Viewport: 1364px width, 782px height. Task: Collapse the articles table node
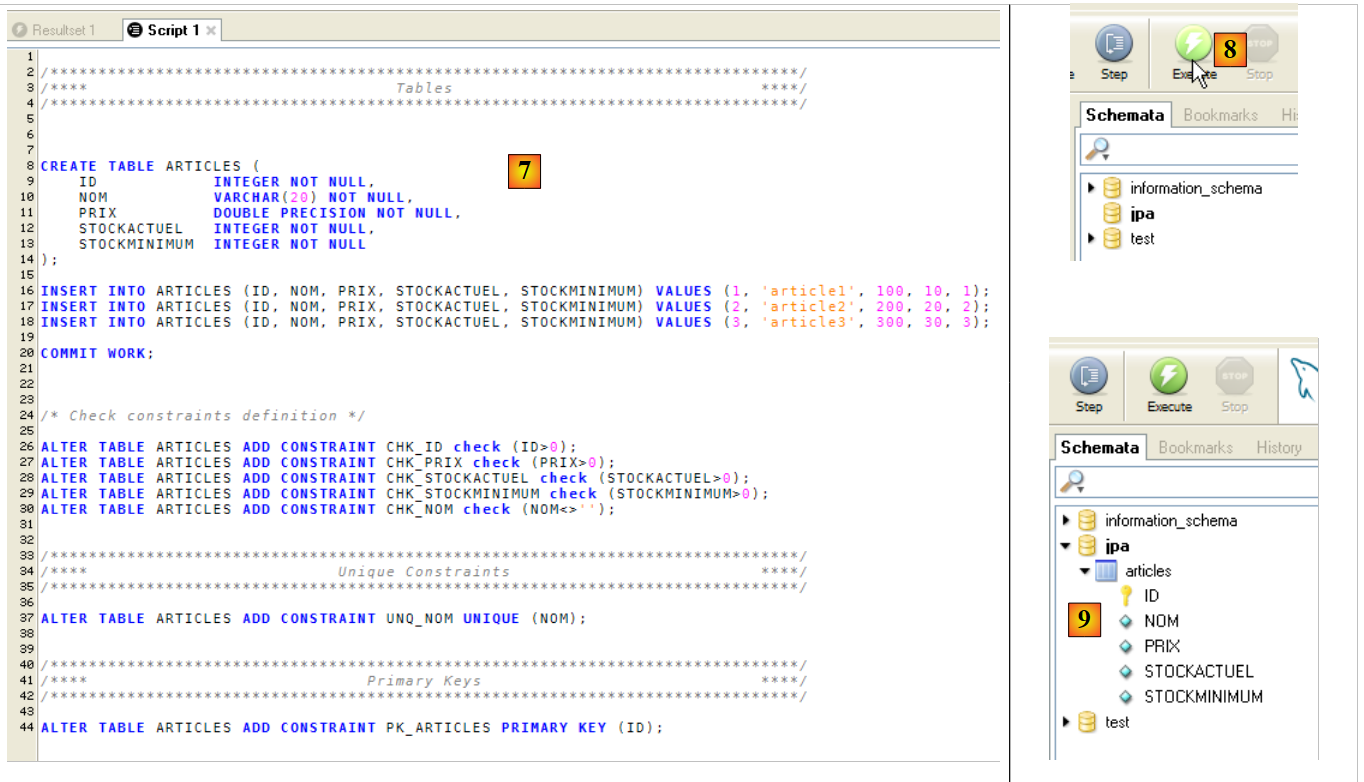click(1085, 571)
